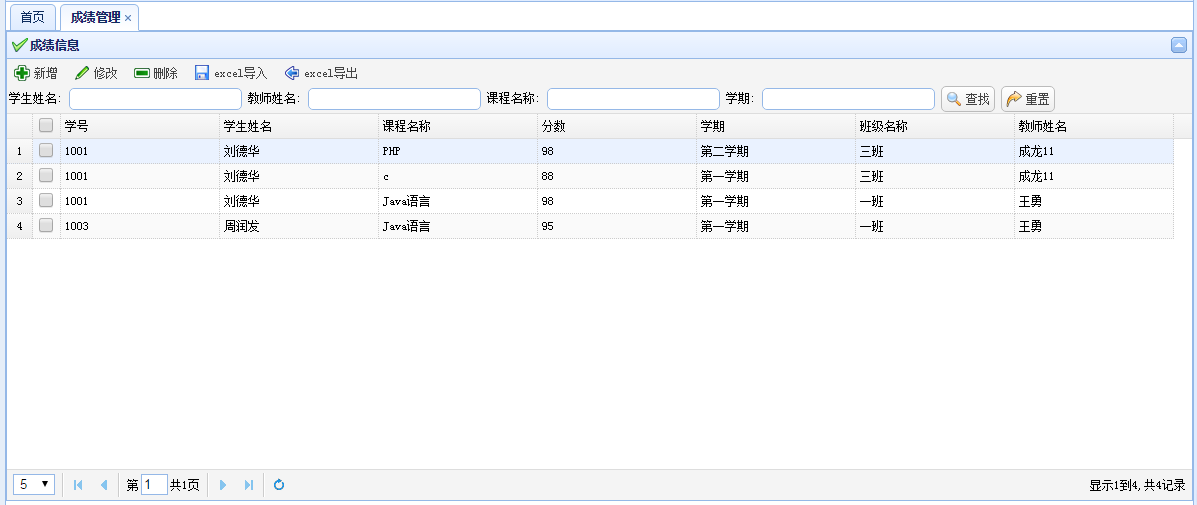Toggle the select-all header checkbox
Image resolution: width=1197 pixels, height=505 pixels.
(x=46, y=126)
